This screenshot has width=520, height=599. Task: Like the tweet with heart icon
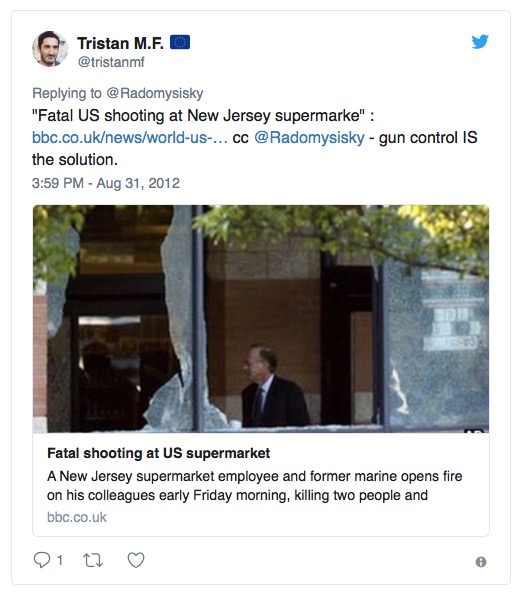coord(136,560)
